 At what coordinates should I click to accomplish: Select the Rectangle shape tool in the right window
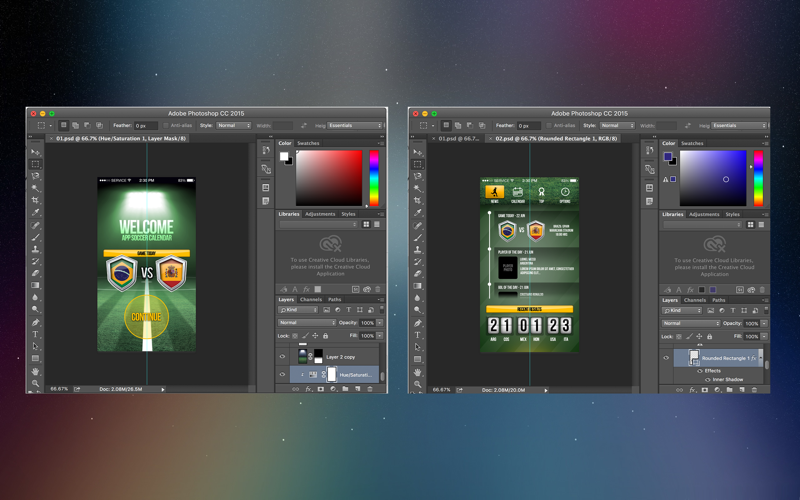tap(418, 359)
